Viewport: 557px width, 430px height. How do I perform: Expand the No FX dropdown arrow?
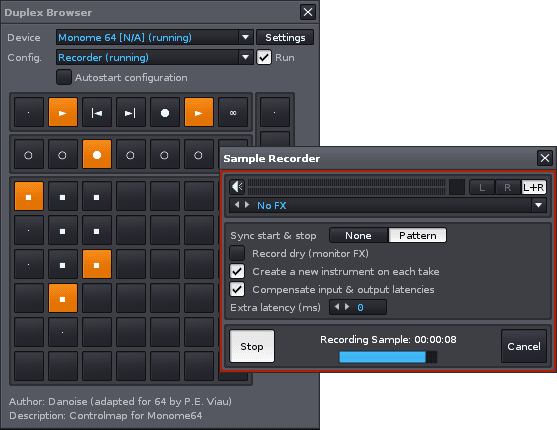(x=539, y=205)
